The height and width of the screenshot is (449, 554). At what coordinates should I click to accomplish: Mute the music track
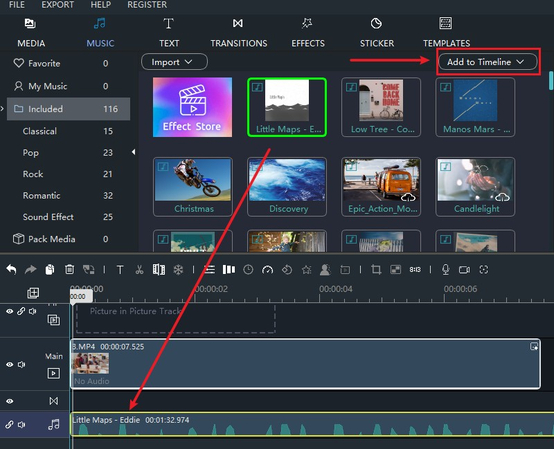pos(22,424)
